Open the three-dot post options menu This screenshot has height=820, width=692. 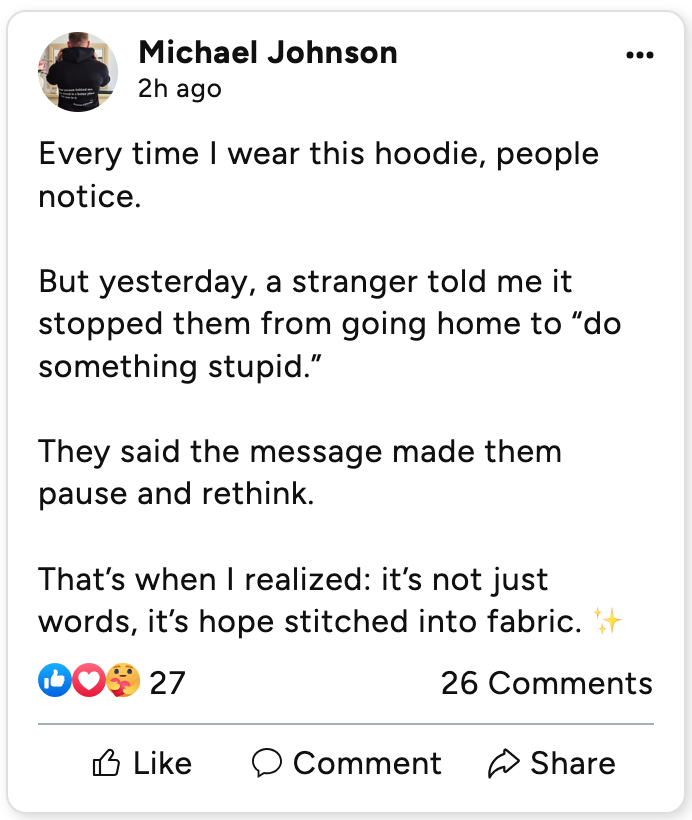[639, 56]
